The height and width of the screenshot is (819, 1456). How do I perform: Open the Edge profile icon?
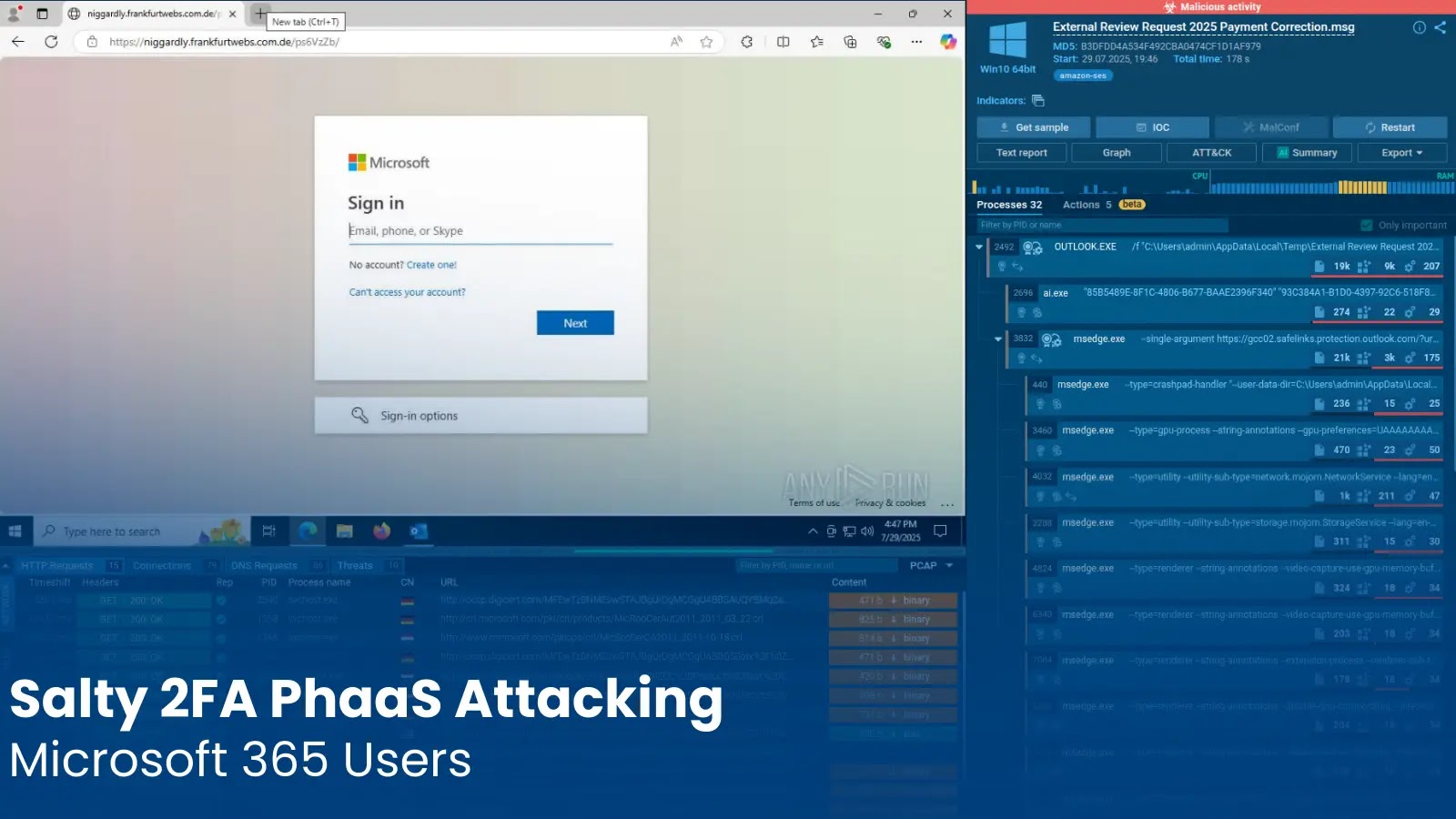[14, 14]
